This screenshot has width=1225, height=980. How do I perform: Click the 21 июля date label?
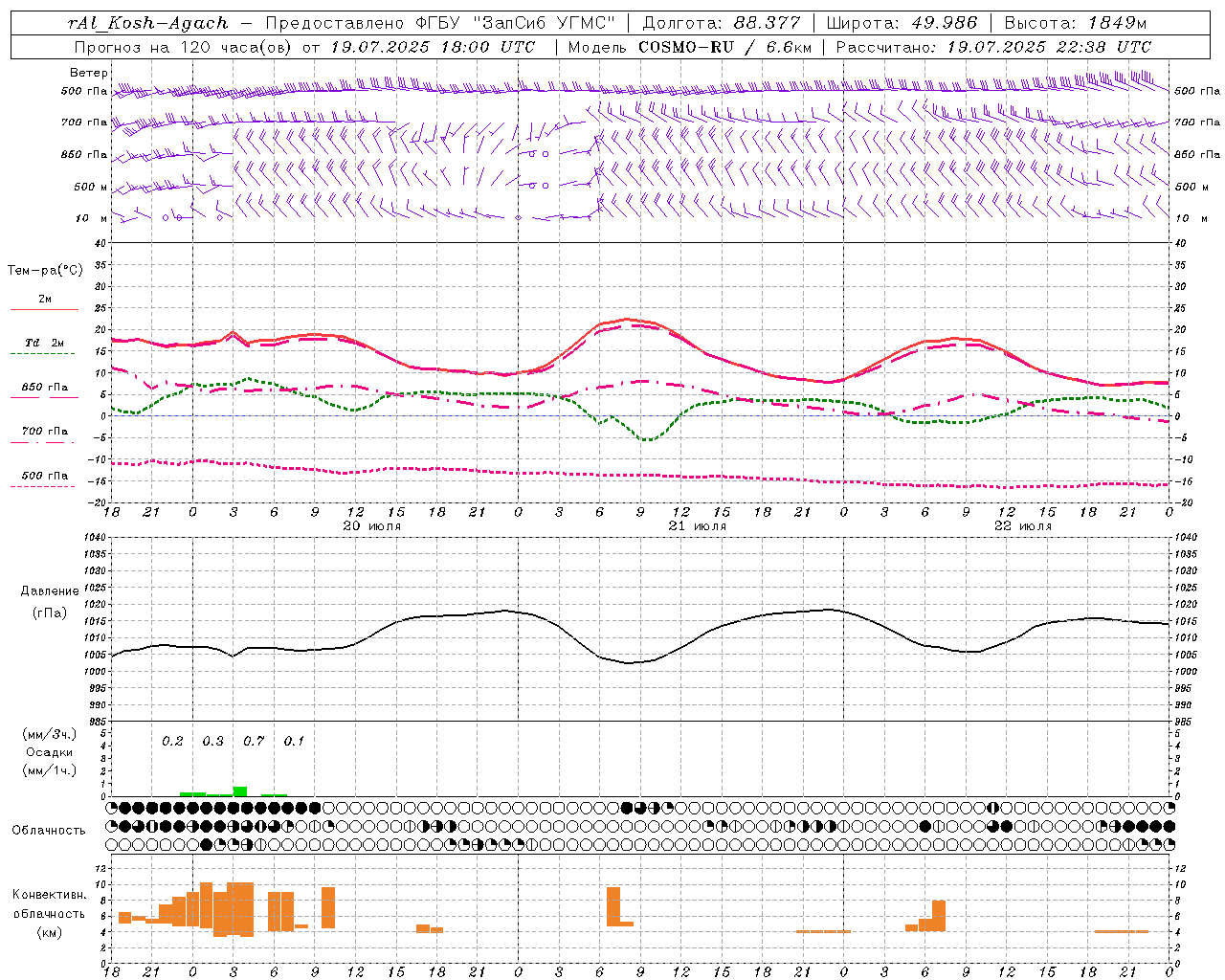pyautogui.click(x=698, y=526)
